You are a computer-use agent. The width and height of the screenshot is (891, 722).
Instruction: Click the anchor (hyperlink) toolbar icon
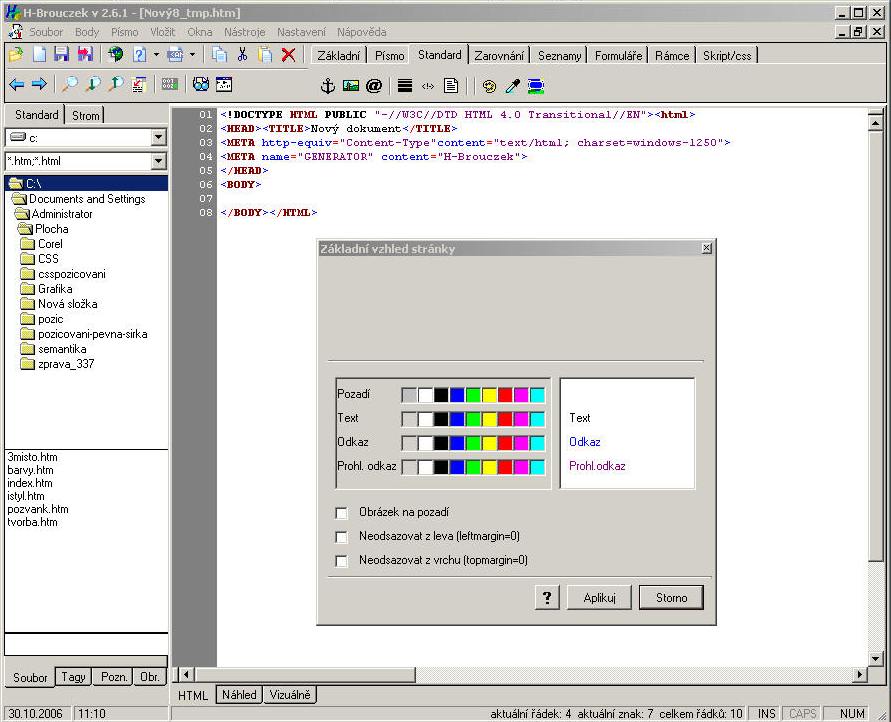click(x=326, y=86)
